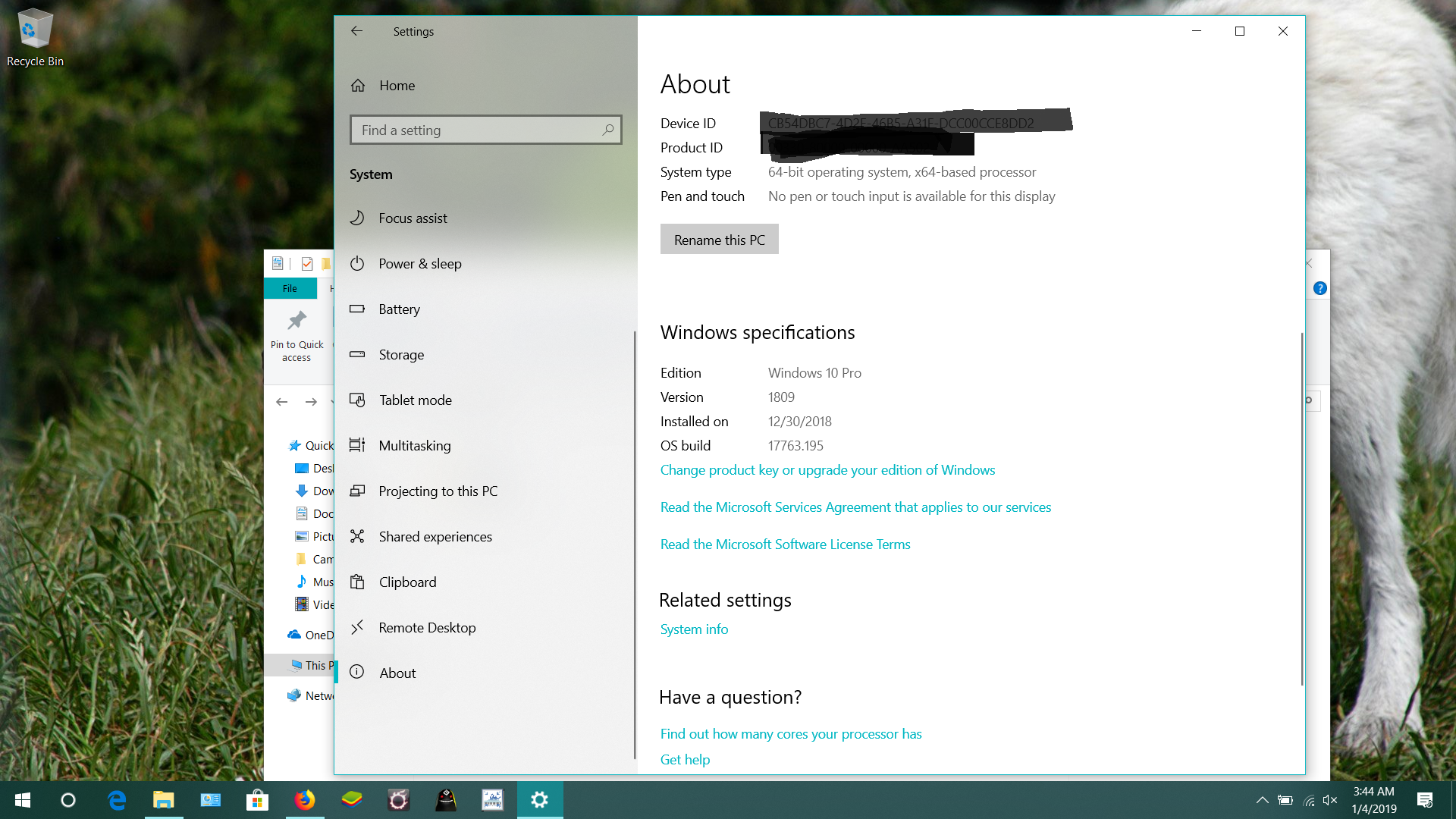Click the battery tray icon
The height and width of the screenshot is (819, 1456).
click(1285, 800)
